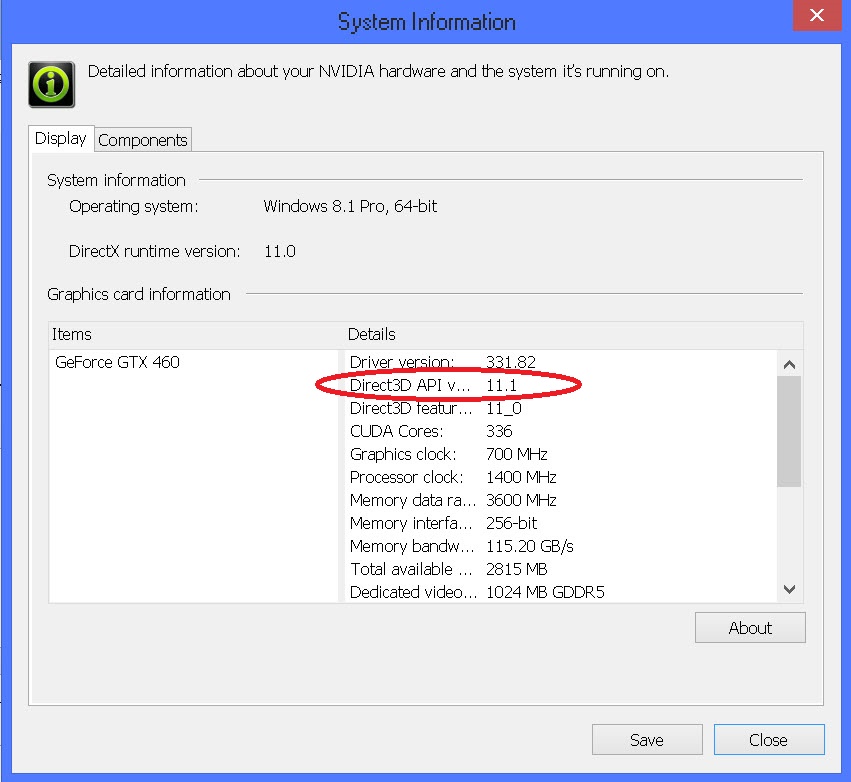Screen dimensions: 851x782
Task: Click the value 256-bit
Action: (511, 523)
